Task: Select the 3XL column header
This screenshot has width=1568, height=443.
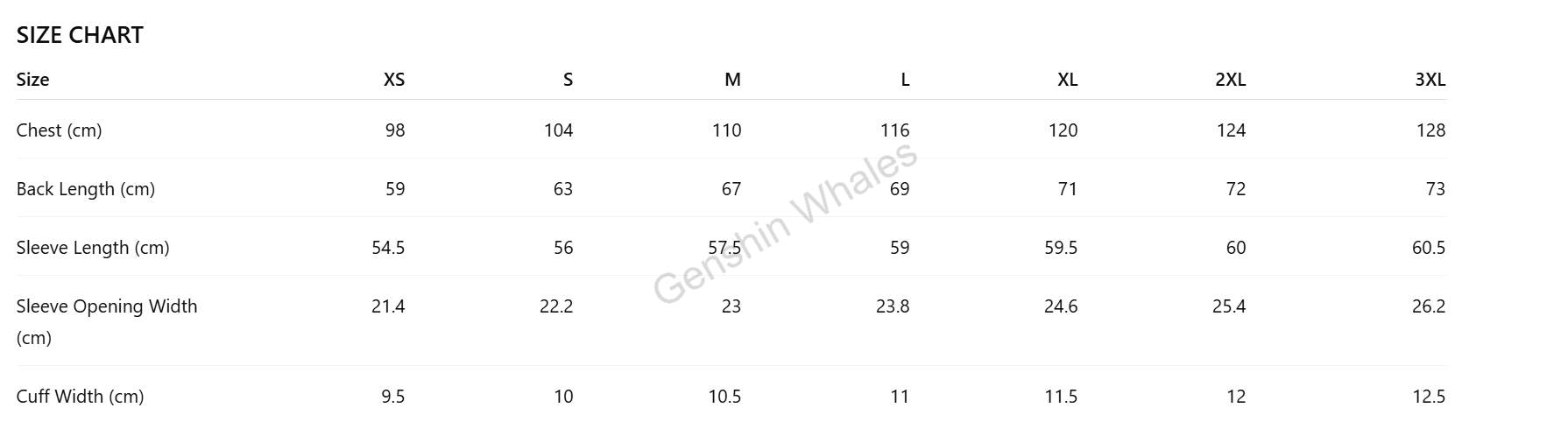Action: tap(1430, 80)
